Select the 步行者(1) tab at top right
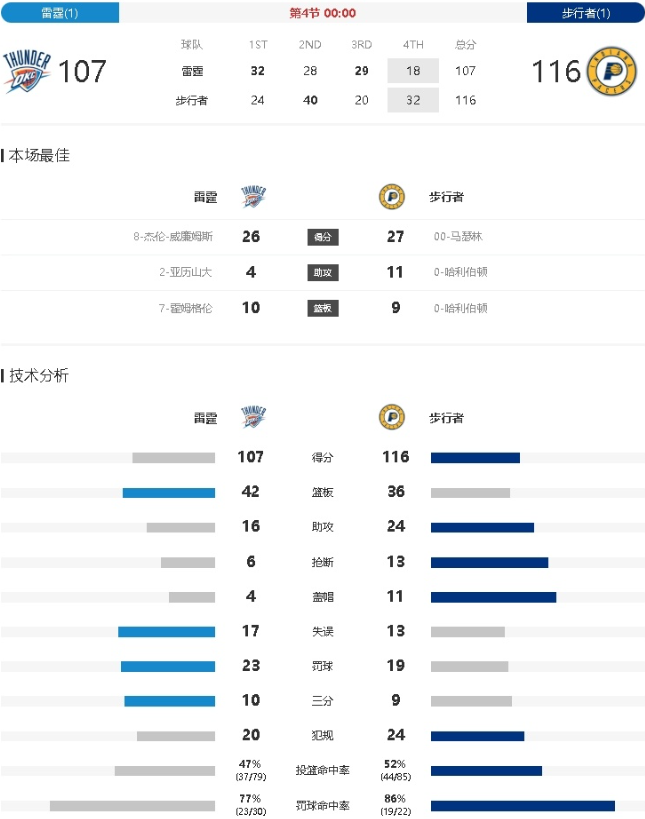Viewport: 645px width, 819px height. point(585,13)
